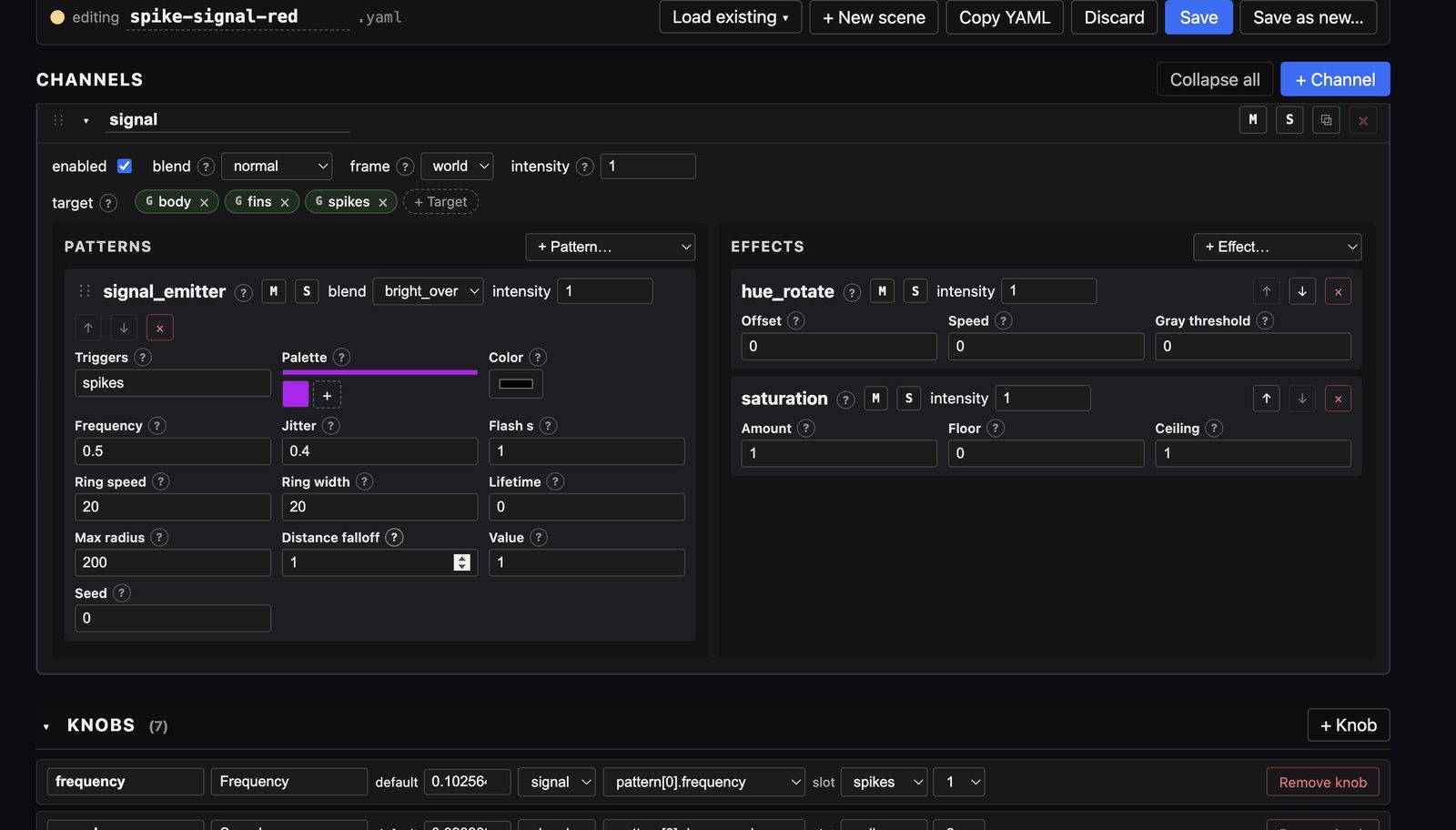Grab the signal_emitter drag handle
The image size is (1456, 830).
85,291
